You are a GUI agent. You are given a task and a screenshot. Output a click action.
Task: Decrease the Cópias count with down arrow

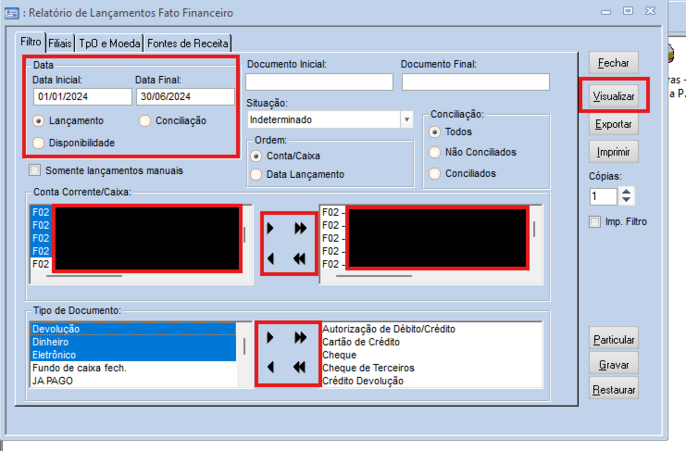coord(627,201)
